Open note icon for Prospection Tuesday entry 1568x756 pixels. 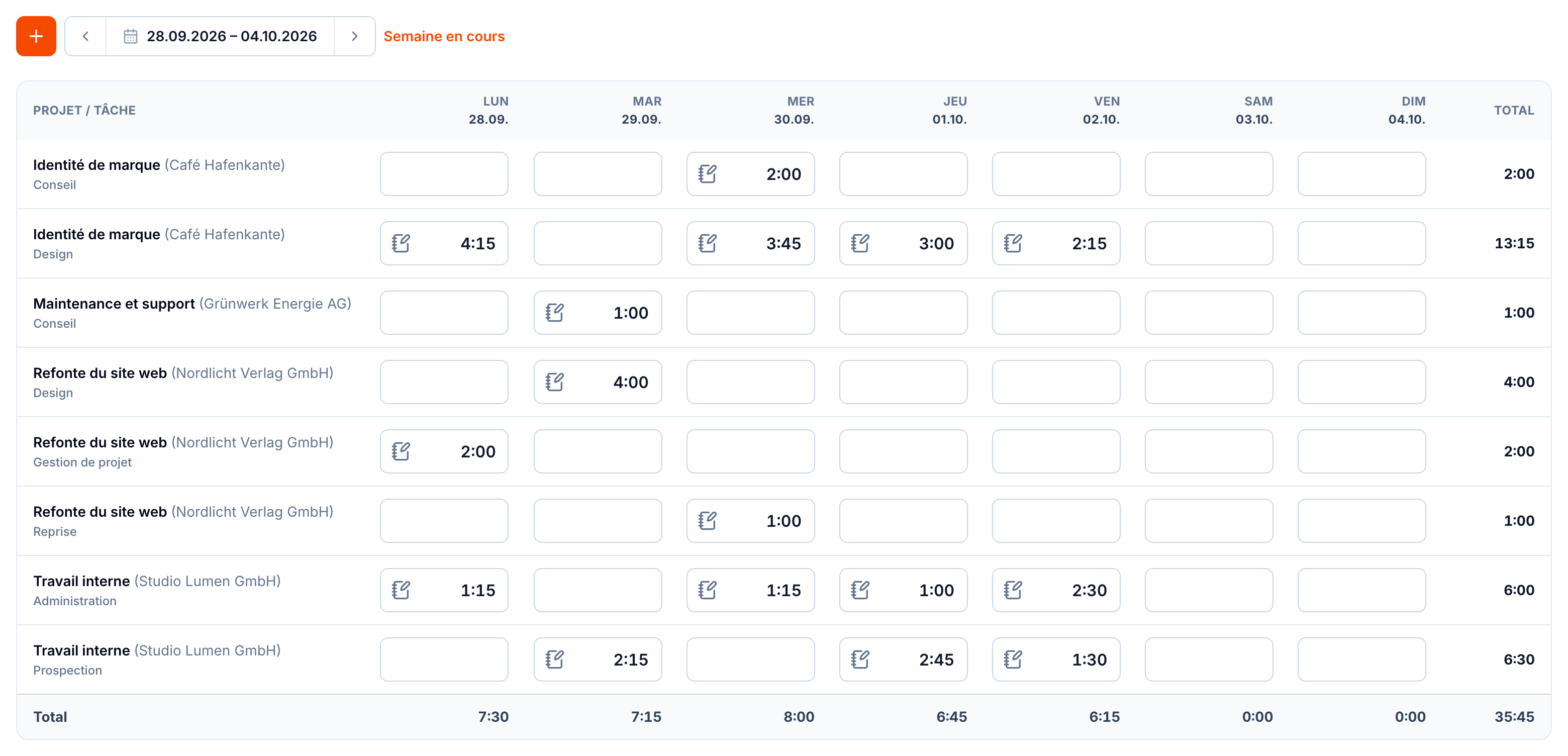[554, 660]
